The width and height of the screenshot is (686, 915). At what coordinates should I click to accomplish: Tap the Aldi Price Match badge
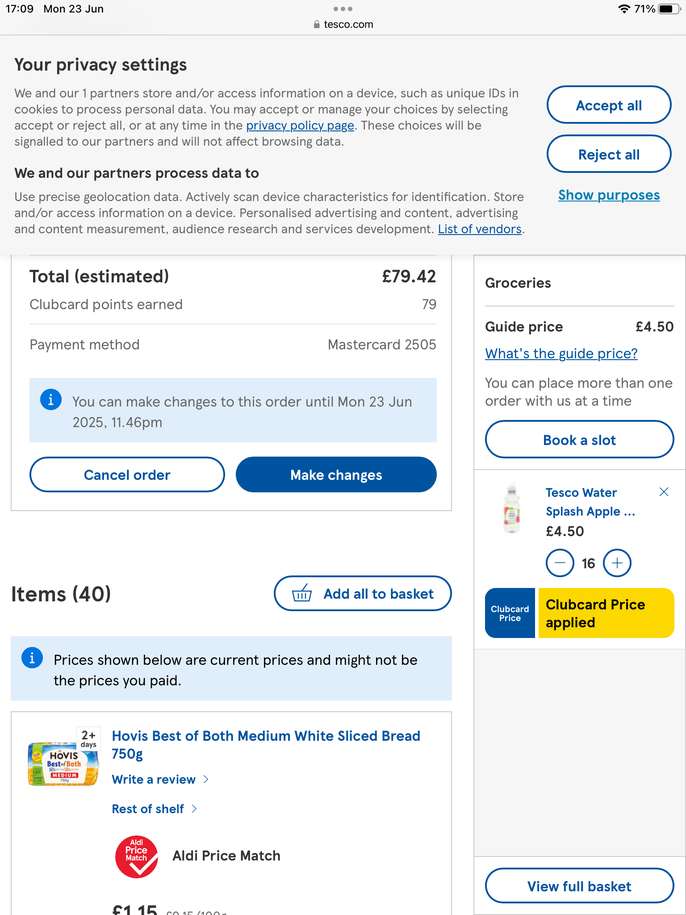pyautogui.click(x=136, y=856)
